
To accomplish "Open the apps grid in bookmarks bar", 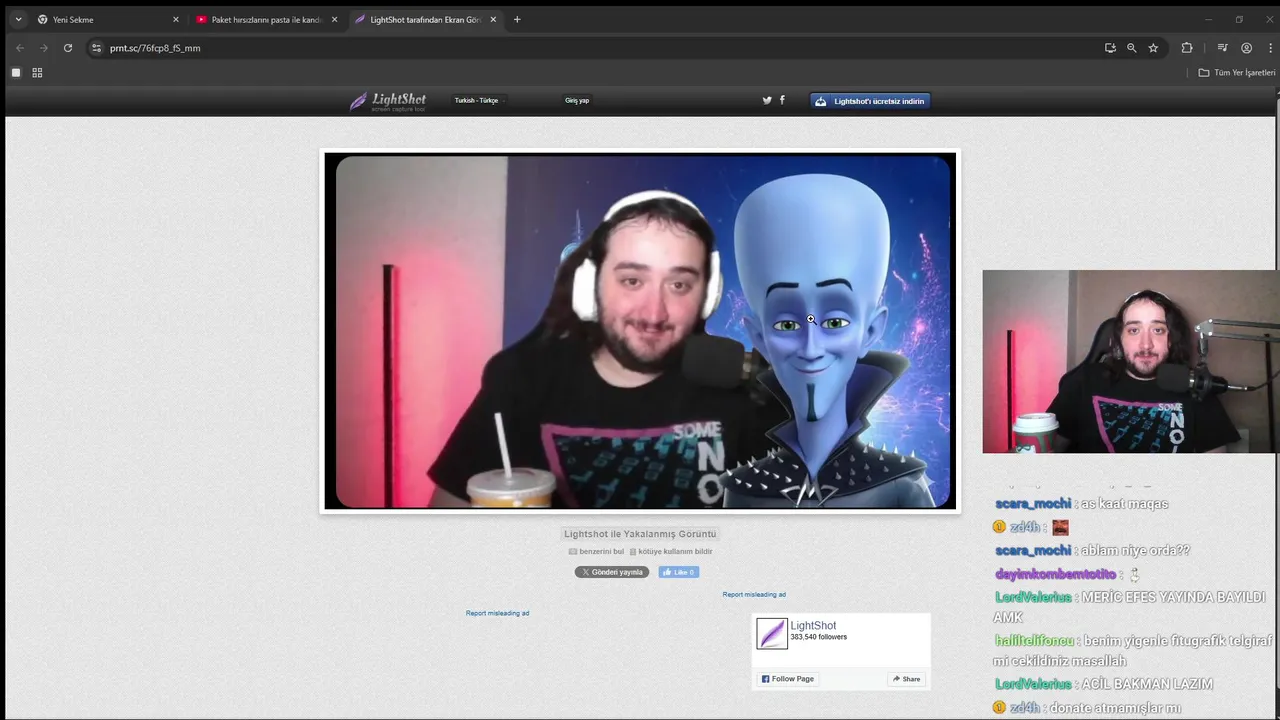I will coord(37,73).
